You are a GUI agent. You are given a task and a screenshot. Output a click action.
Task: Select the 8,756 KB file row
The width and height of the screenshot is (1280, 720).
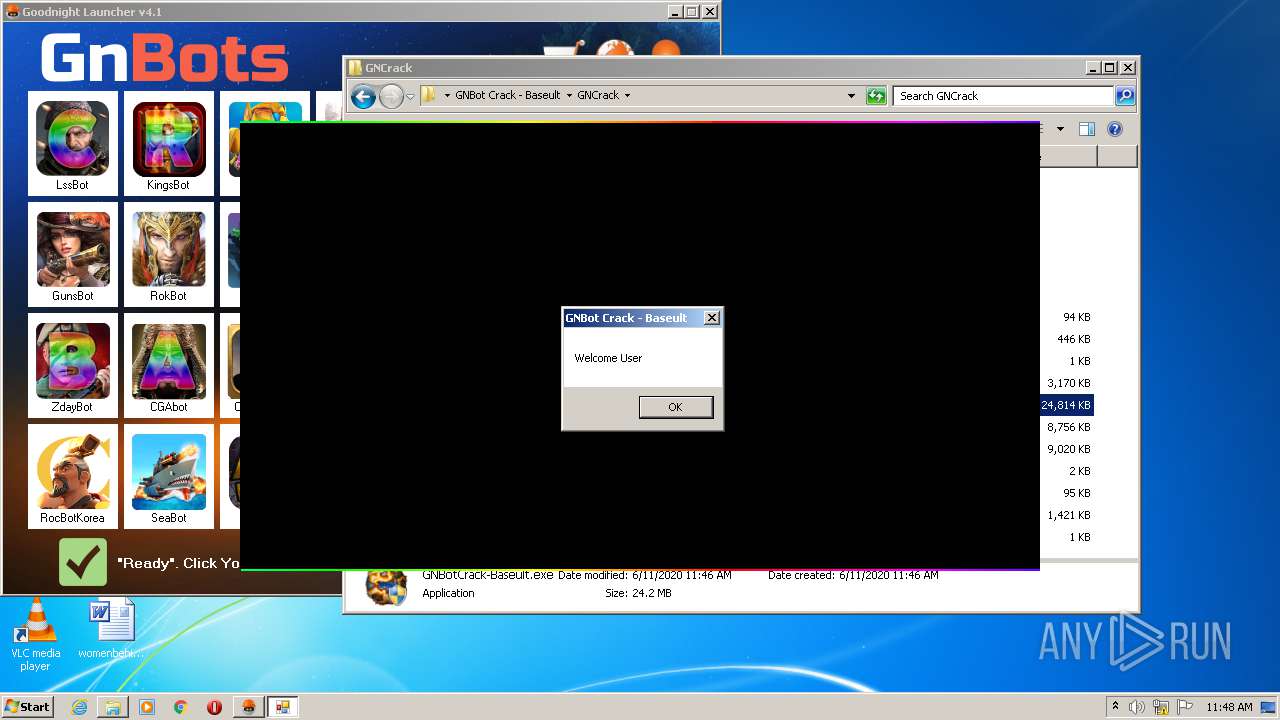pyautogui.click(x=1068, y=427)
